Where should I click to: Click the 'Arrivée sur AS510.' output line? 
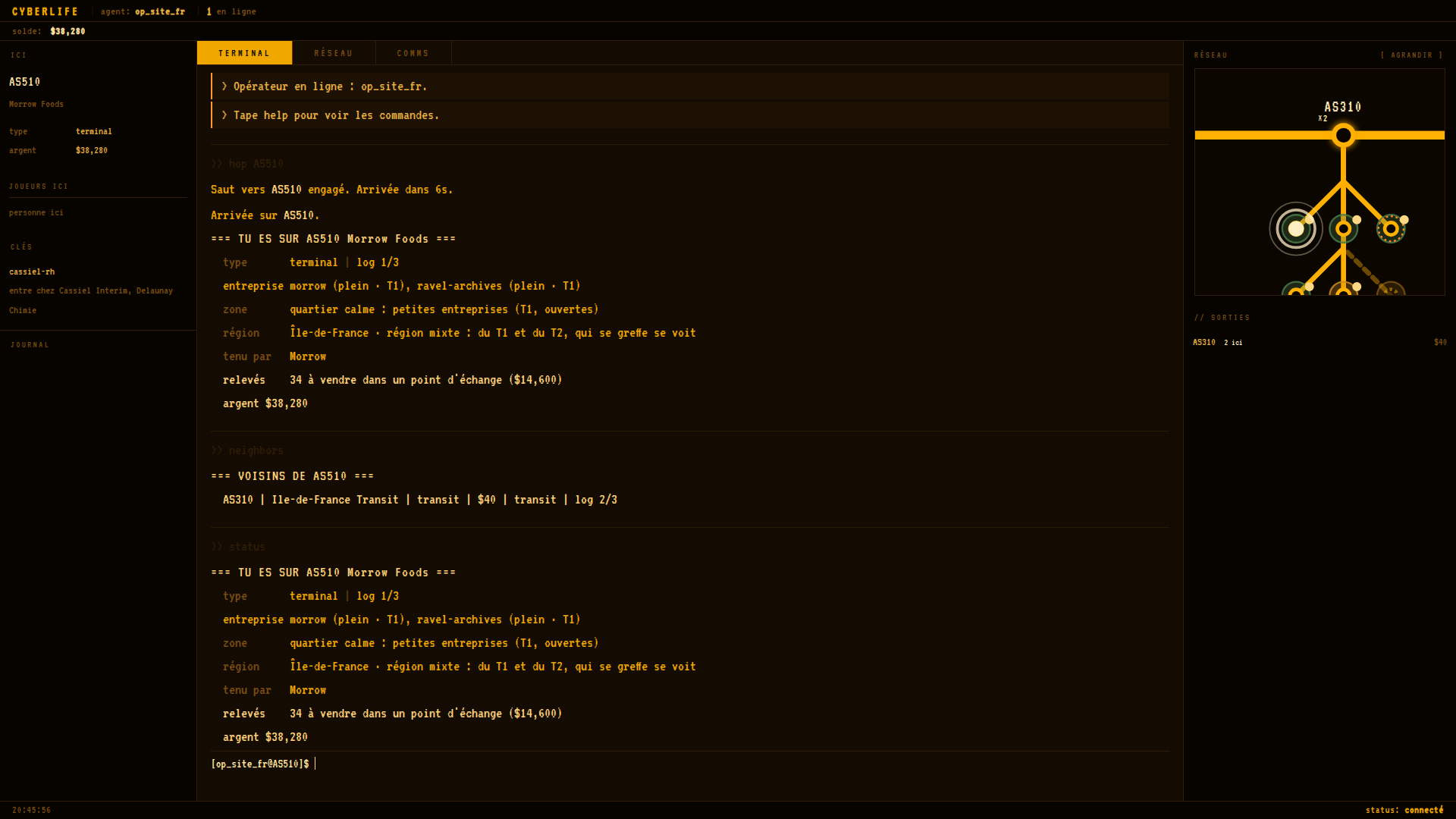click(x=265, y=215)
